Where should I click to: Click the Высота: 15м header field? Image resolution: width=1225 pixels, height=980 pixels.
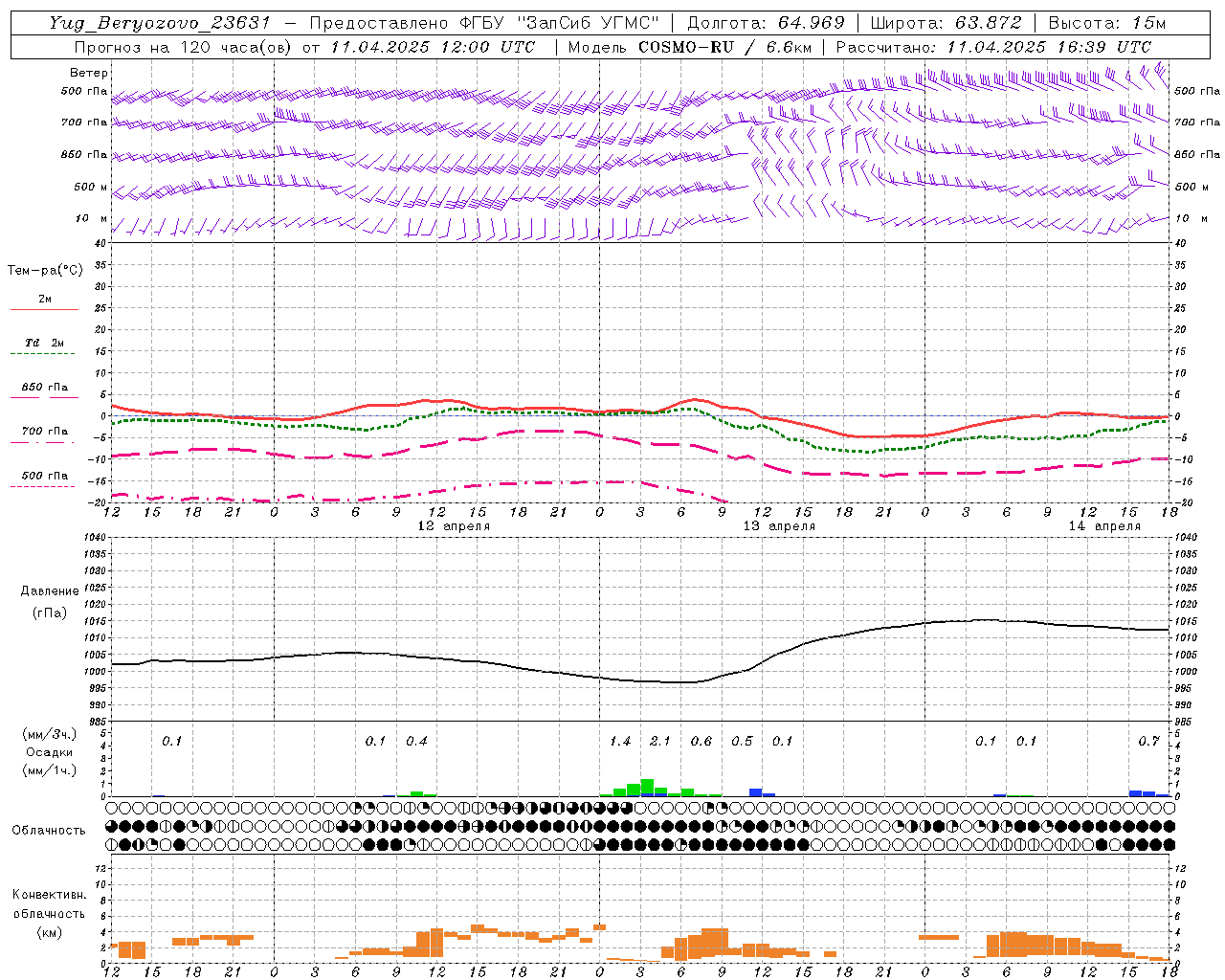point(1106,23)
